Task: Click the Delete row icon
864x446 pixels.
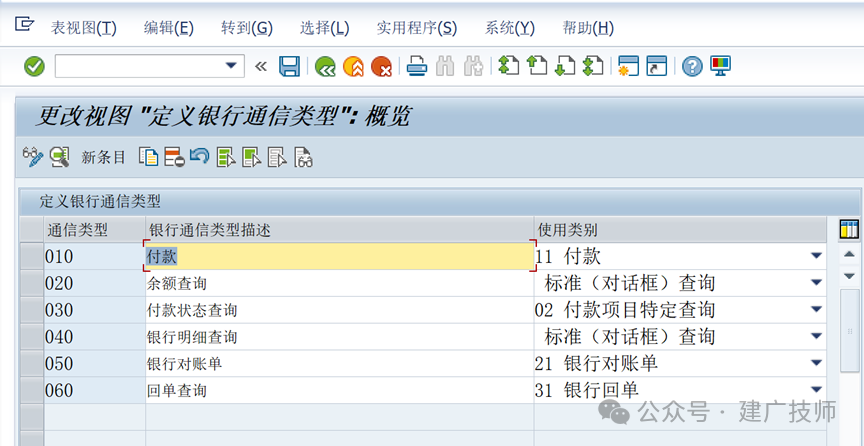Action: 175,158
